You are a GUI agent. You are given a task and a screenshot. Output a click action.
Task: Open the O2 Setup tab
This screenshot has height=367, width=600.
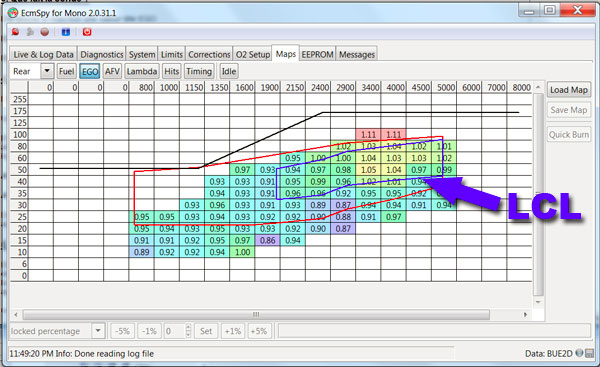(x=253, y=54)
